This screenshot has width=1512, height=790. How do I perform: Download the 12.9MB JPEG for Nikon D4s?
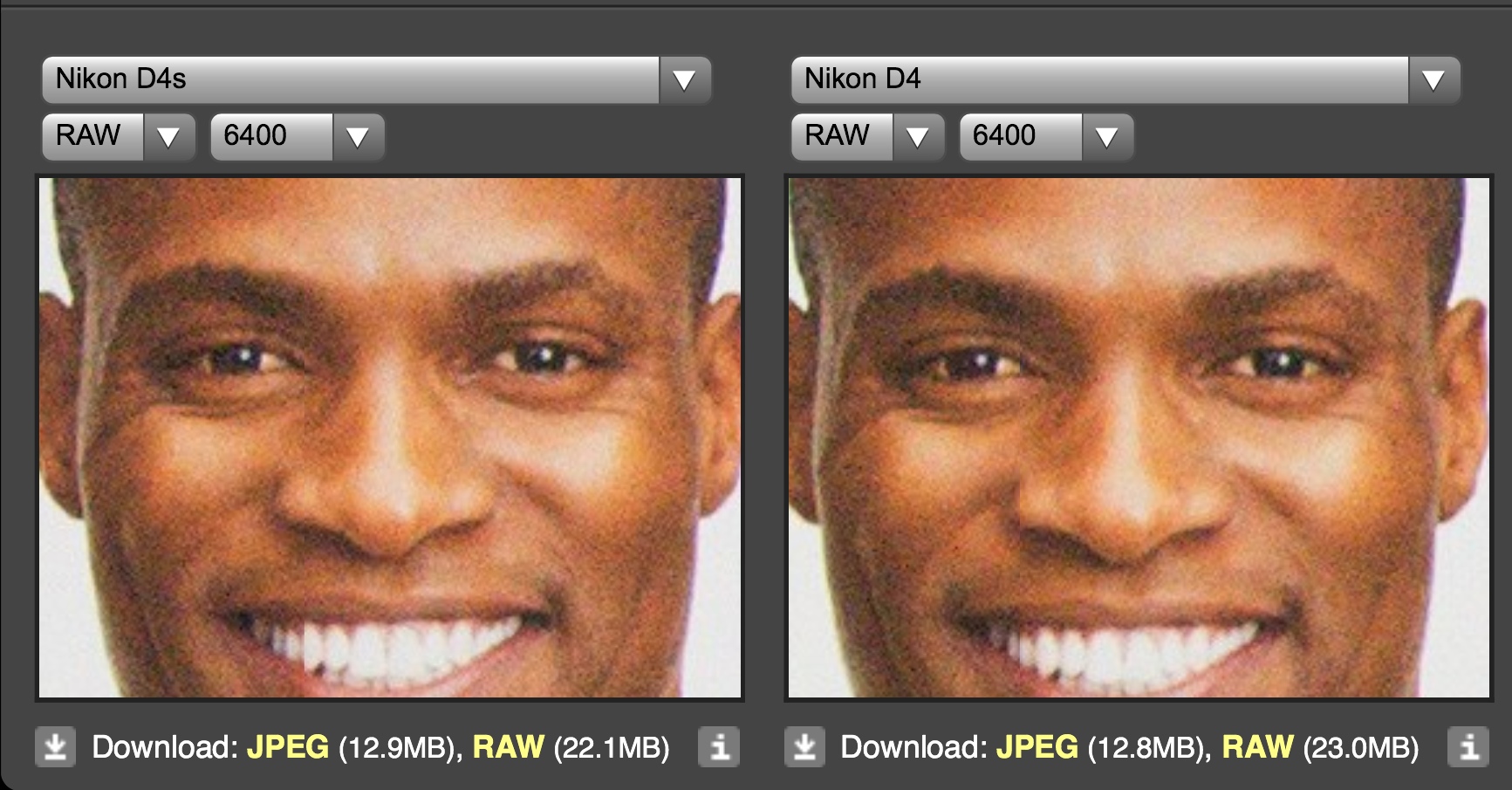[x=288, y=747]
